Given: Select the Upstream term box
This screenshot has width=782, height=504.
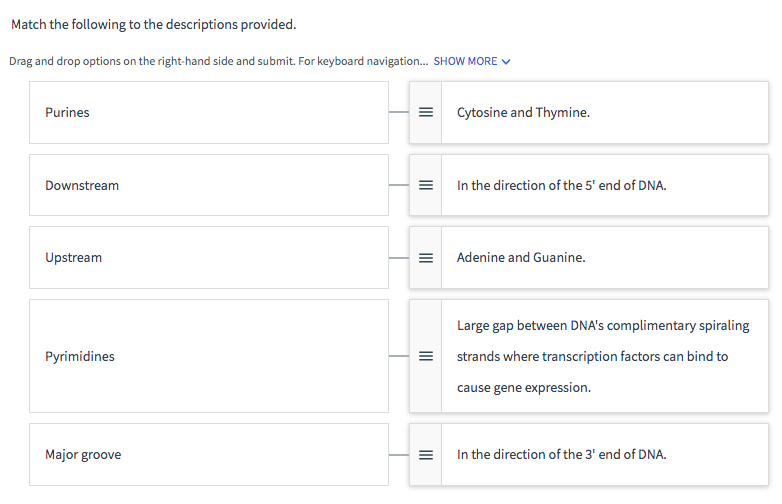Looking at the screenshot, I should (208, 258).
